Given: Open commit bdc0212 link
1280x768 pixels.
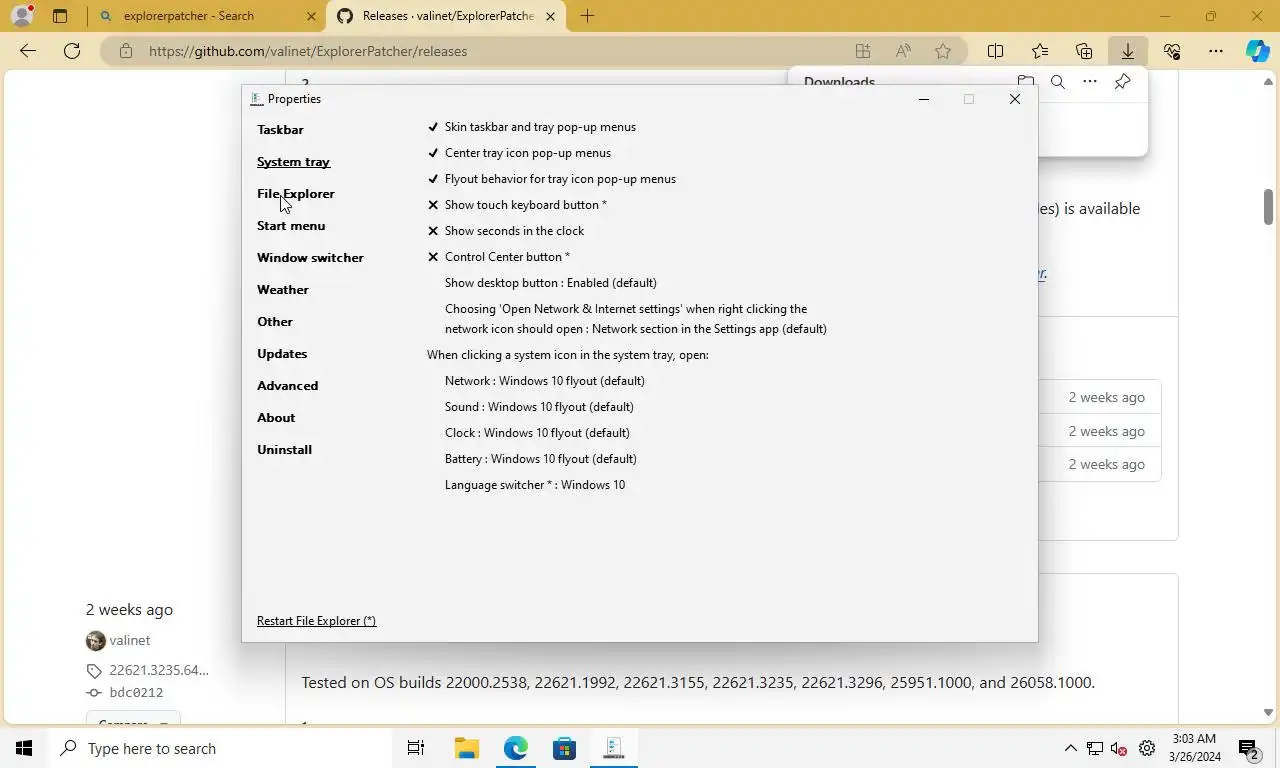Looking at the screenshot, I should click(x=136, y=692).
